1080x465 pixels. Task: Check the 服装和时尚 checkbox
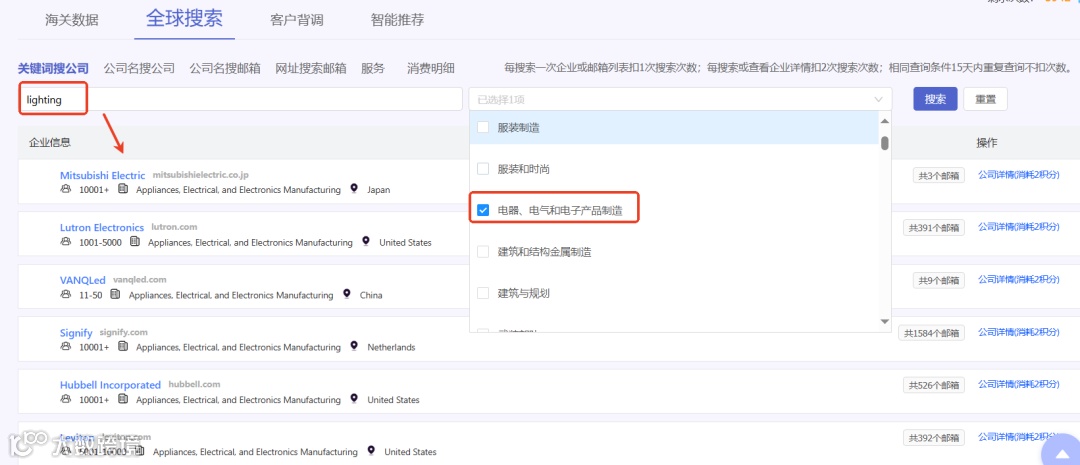tap(483, 169)
